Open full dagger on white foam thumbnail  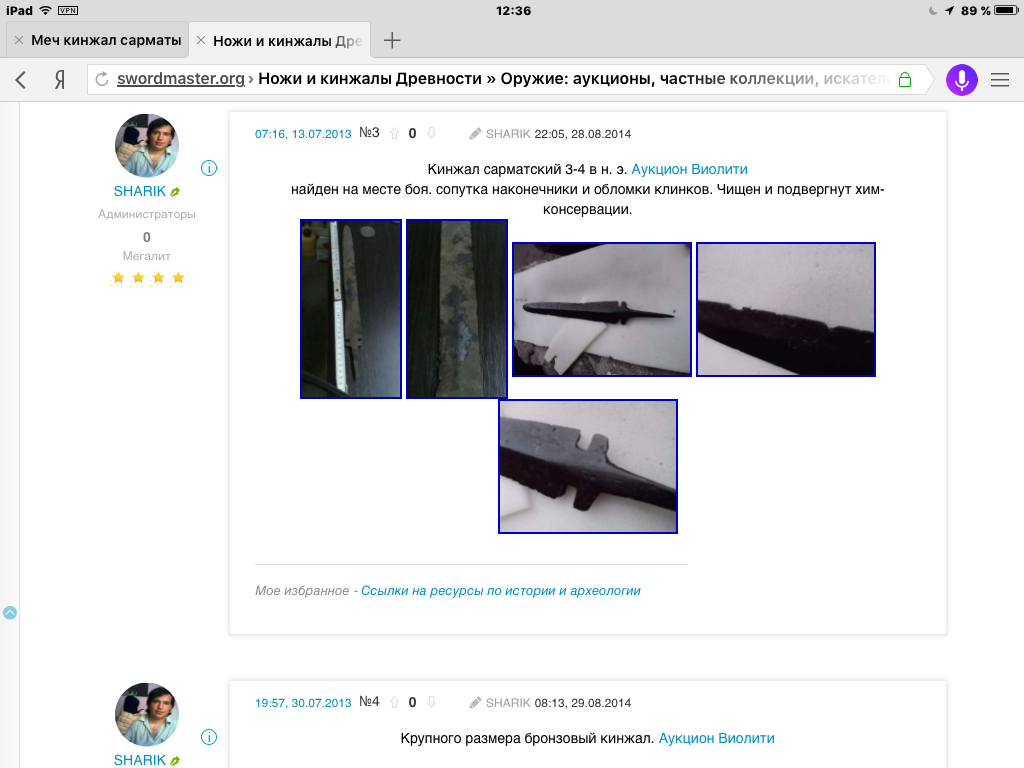pos(601,309)
